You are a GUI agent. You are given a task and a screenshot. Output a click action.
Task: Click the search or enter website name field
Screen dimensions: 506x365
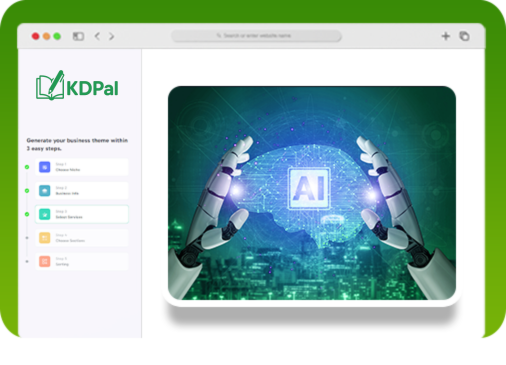pyautogui.click(x=256, y=36)
